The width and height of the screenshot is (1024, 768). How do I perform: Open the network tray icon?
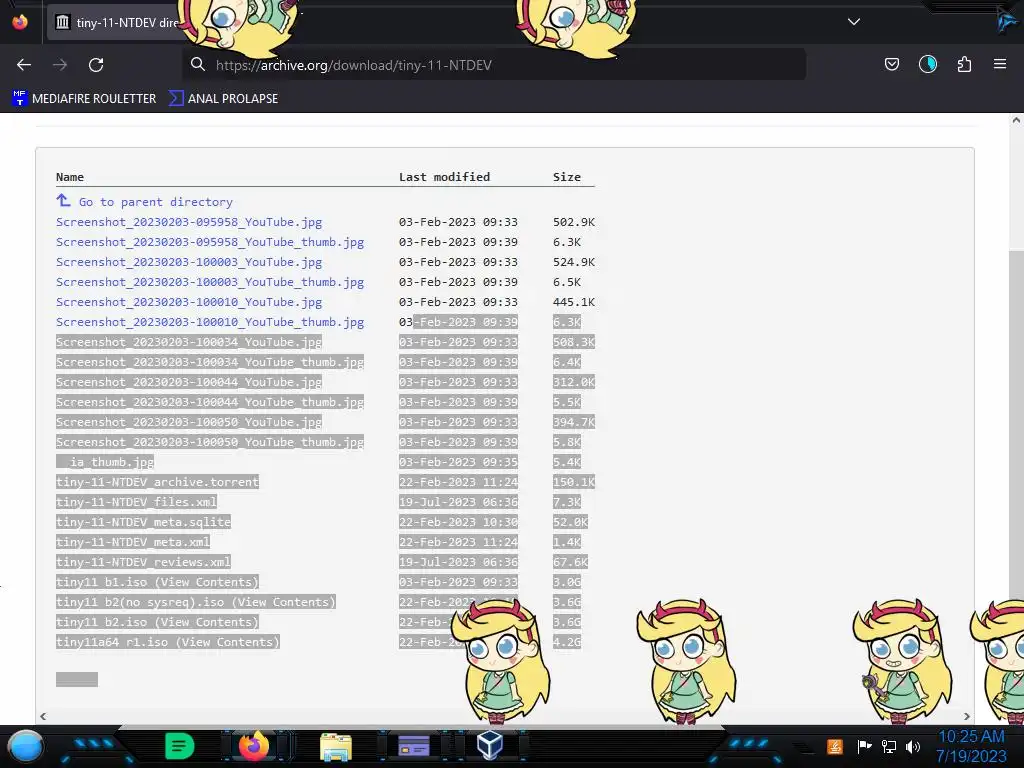[889, 746]
